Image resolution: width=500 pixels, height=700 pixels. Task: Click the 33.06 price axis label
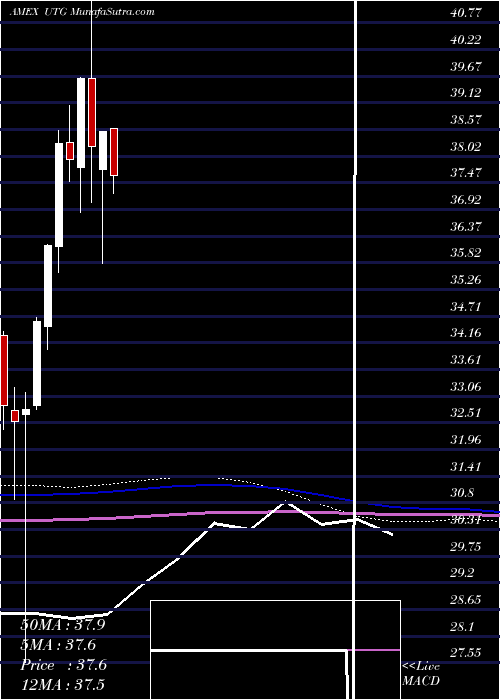[x=466, y=386]
